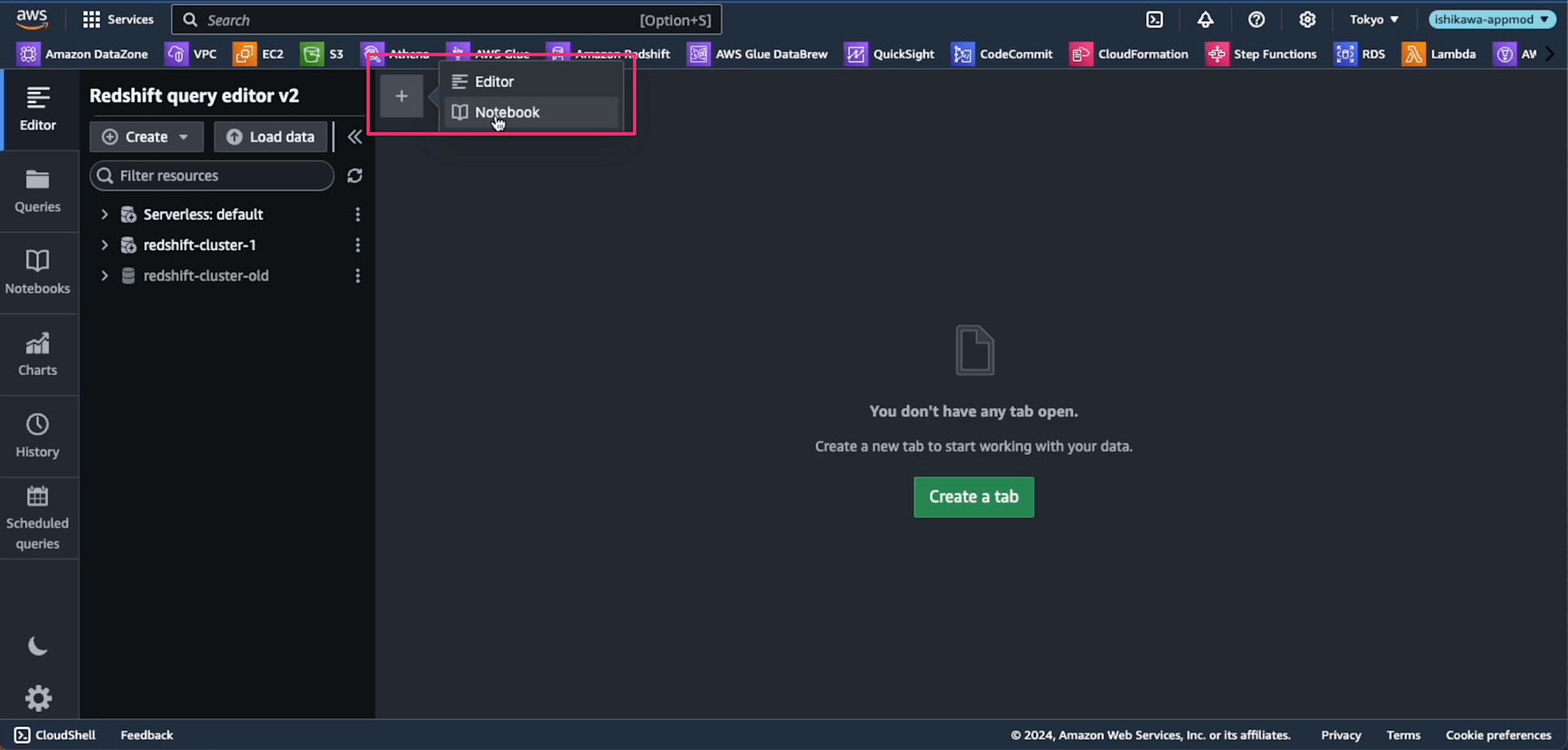Open VPC service shortcut
The height and width of the screenshot is (750, 1568).
pyautogui.click(x=192, y=53)
